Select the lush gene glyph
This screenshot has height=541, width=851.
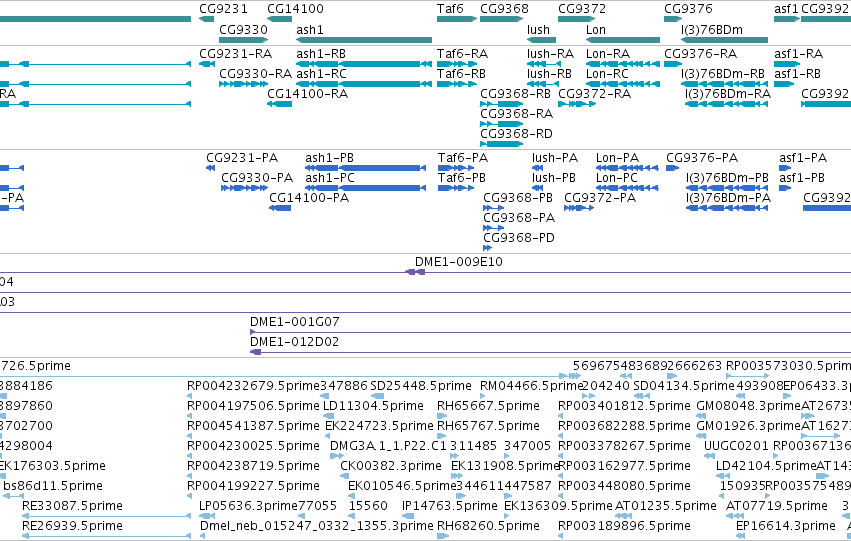pos(541,40)
